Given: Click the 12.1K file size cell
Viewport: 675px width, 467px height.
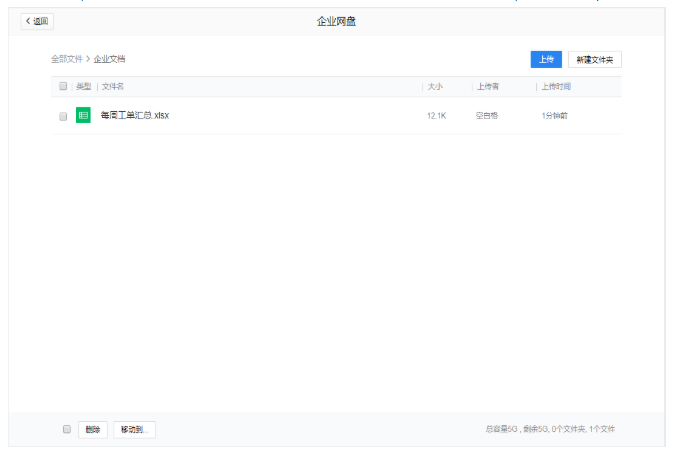Looking at the screenshot, I should [436, 116].
